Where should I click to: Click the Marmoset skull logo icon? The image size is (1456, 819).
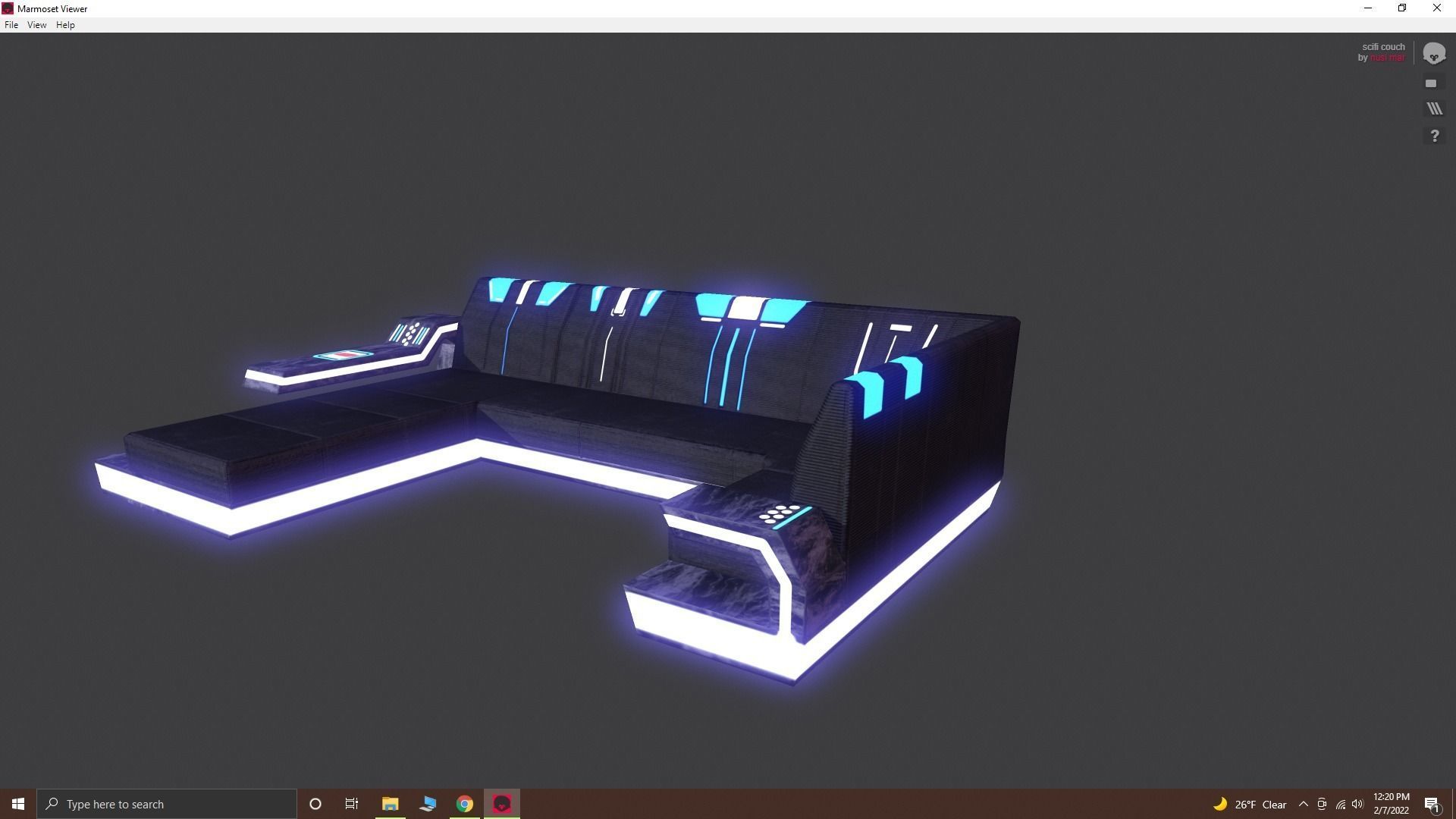(1433, 53)
